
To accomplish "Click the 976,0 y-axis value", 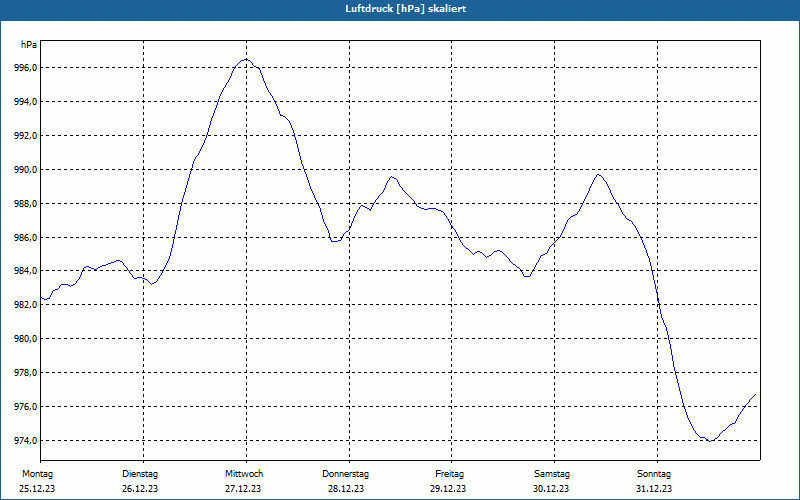I will tap(24, 407).
